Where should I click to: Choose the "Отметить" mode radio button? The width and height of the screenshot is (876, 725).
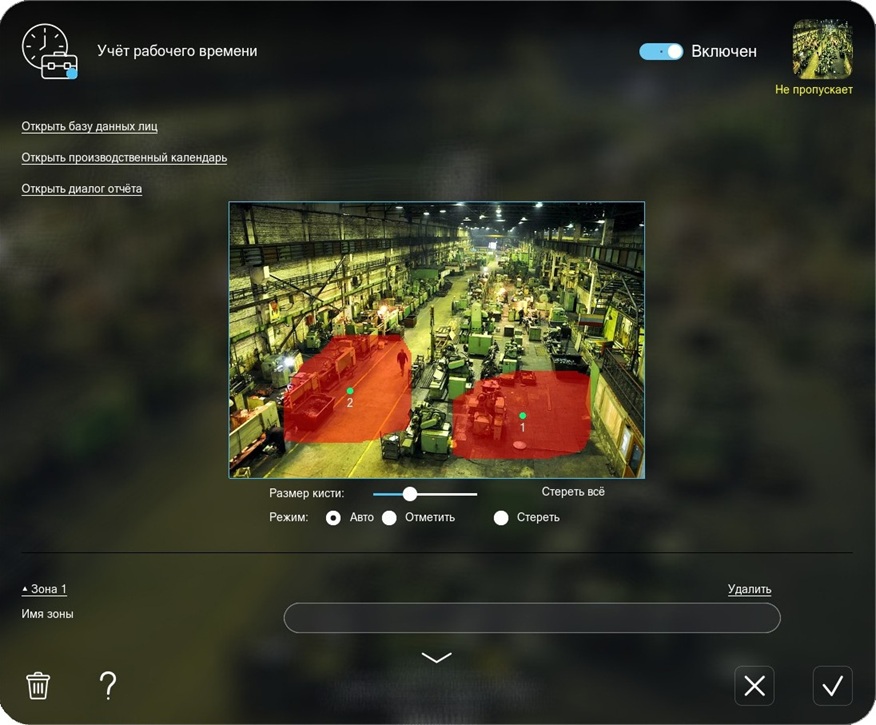[390, 518]
